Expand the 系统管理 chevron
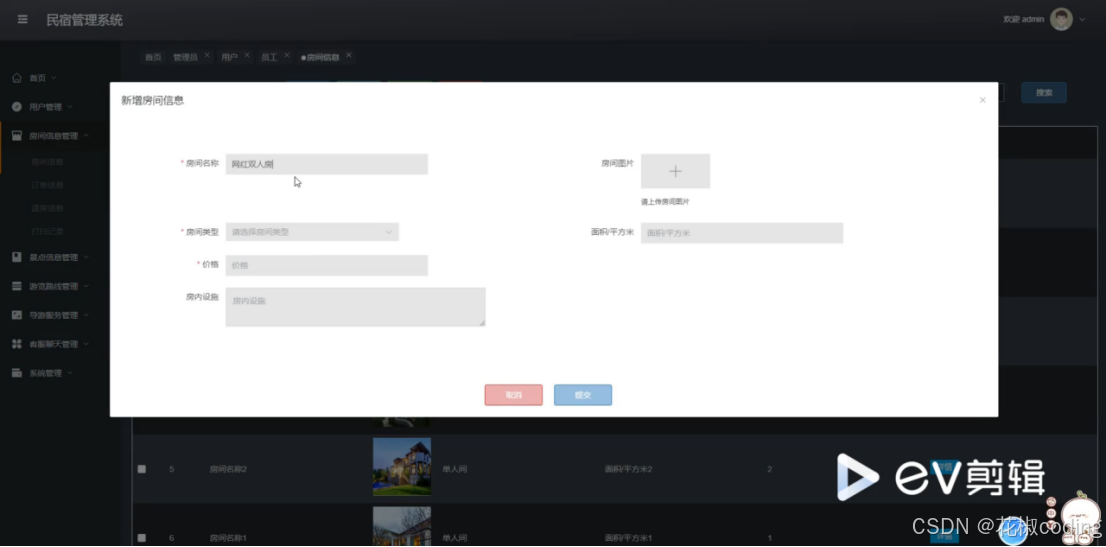This screenshot has height=547, width=1106. pyautogui.click(x=70, y=373)
